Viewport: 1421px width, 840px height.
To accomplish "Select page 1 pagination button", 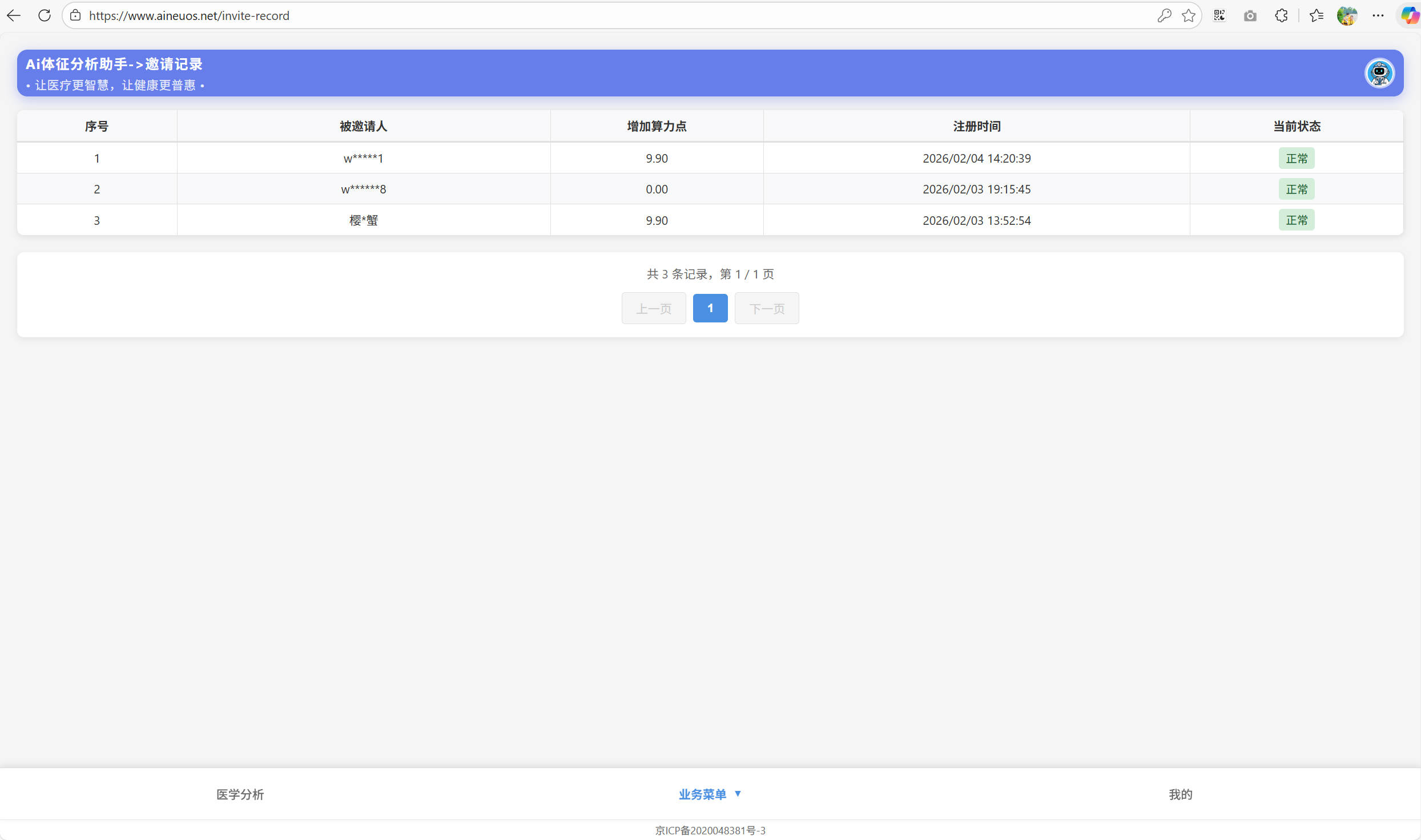I will click(710, 308).
